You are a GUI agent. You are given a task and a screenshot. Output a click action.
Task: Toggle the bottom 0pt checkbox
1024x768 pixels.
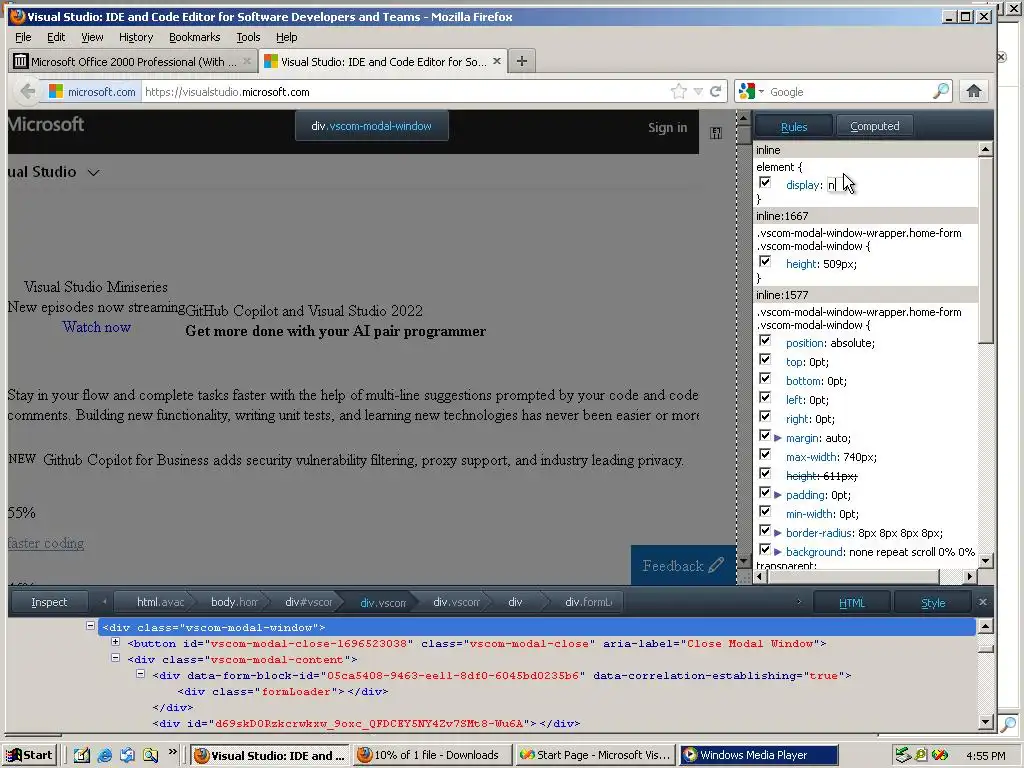coord(765,379)
